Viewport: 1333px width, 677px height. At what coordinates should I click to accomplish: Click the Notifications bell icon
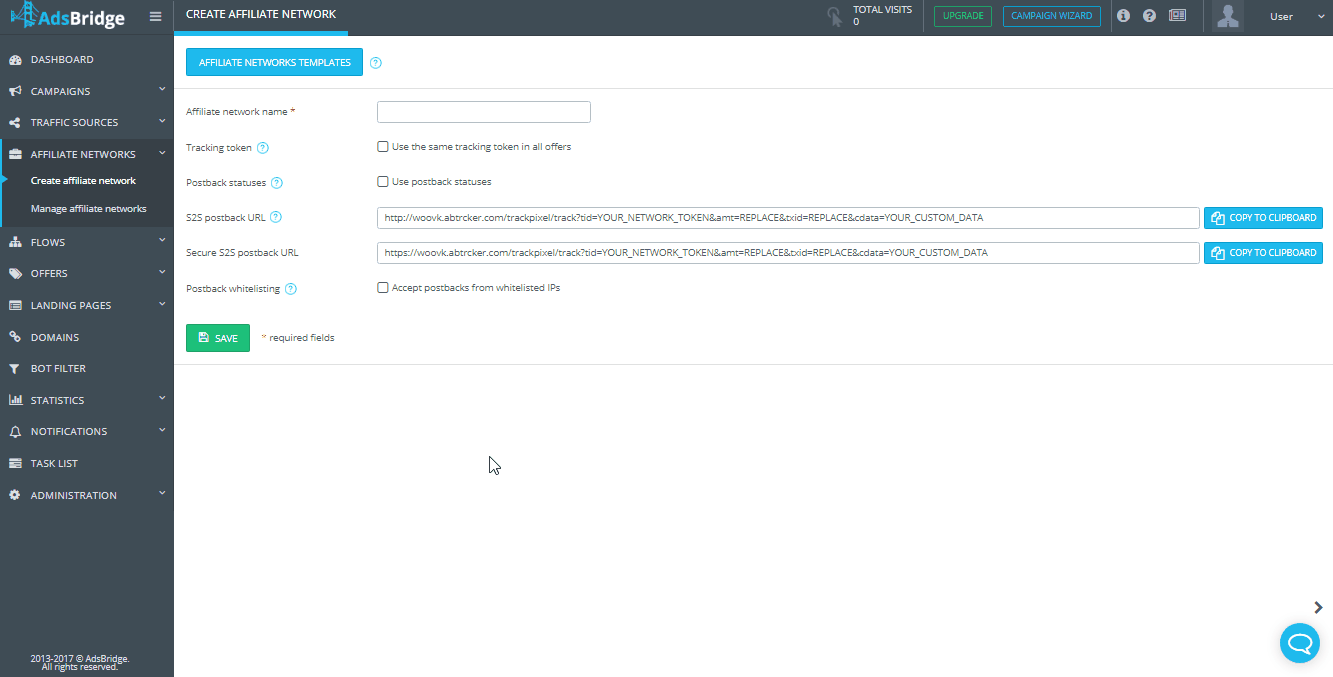click(x=15, y=432)
